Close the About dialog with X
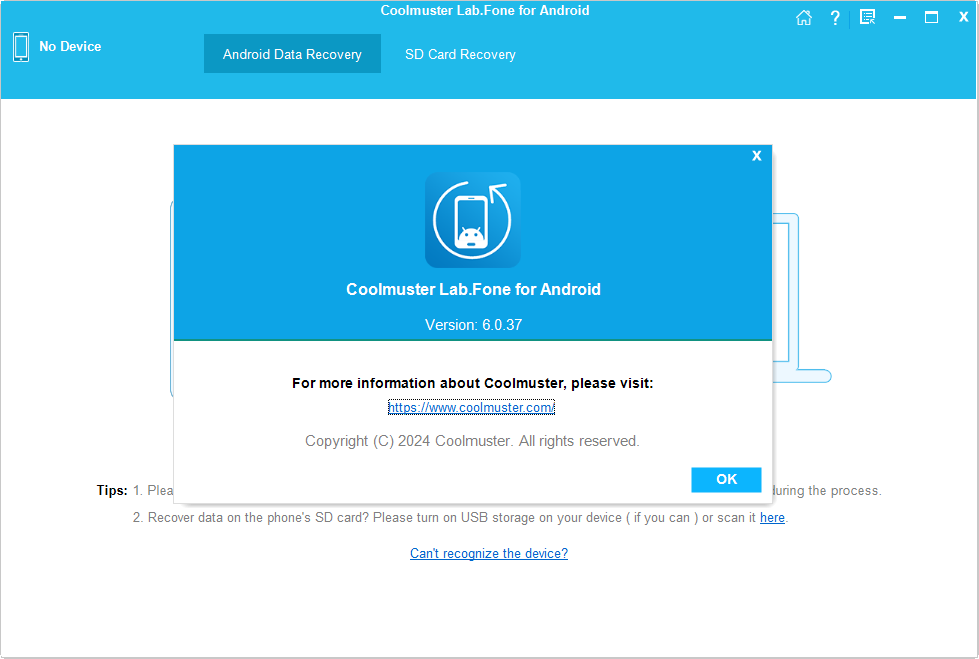979x659 pixels. pos(757,156)
